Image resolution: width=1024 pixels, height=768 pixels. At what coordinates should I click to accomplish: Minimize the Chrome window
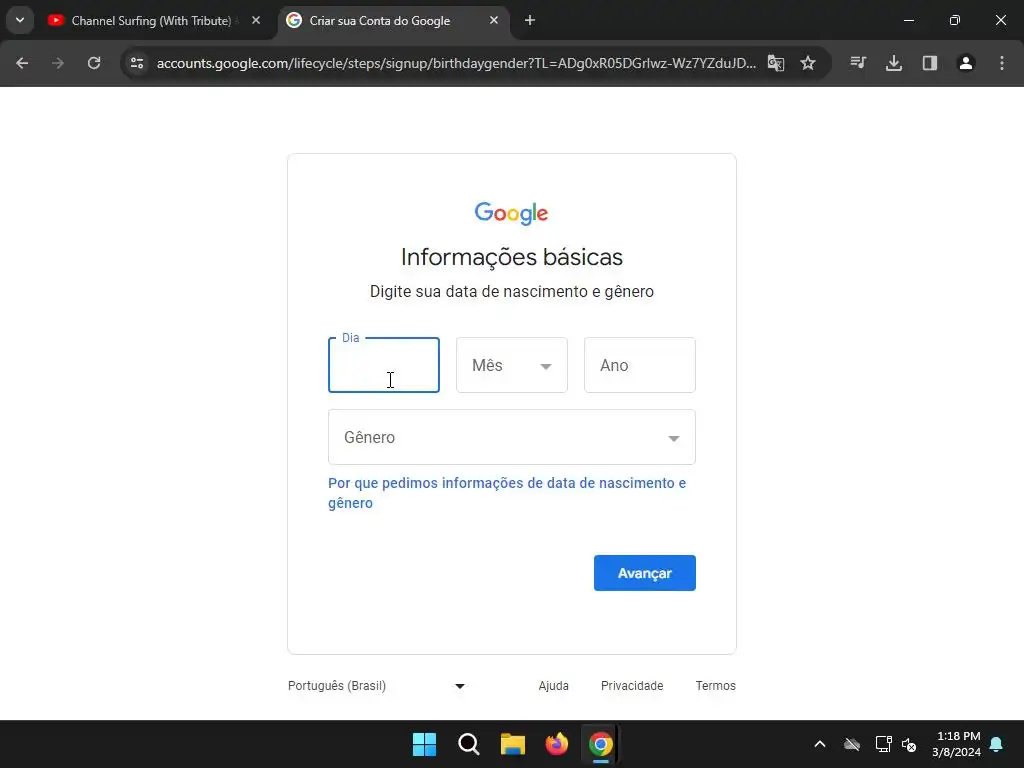(x=908, y=20)
